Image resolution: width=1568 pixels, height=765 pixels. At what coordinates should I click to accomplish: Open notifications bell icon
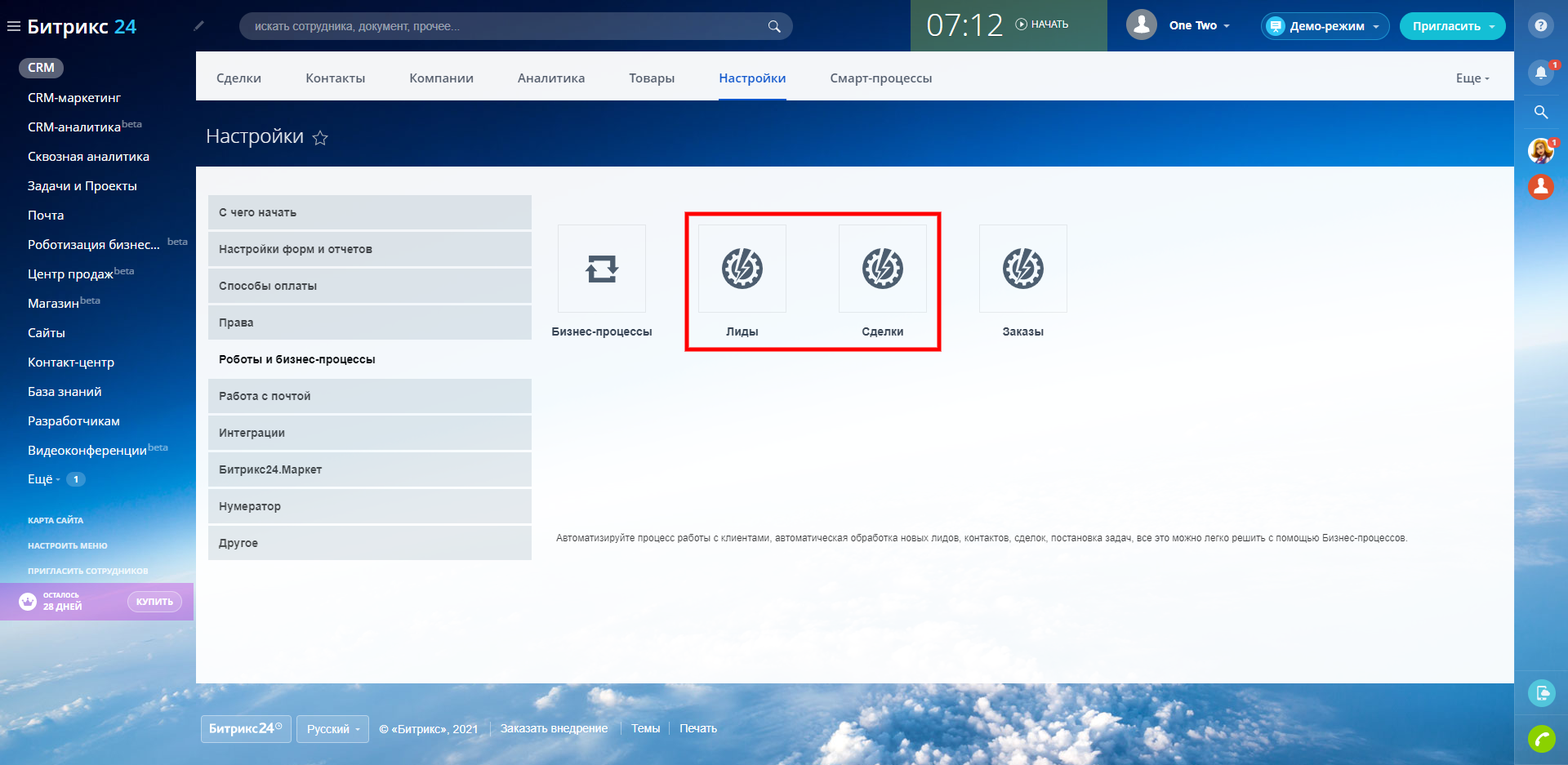[x=1540, y=73]
